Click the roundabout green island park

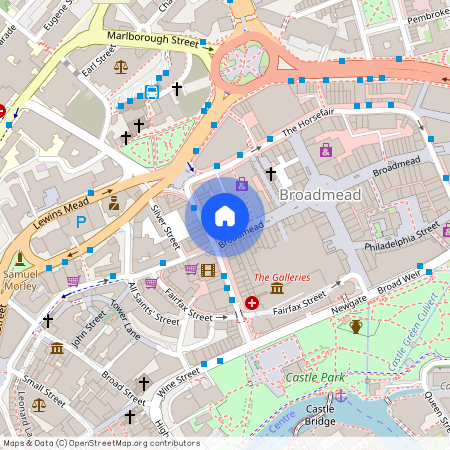[244, 63]
